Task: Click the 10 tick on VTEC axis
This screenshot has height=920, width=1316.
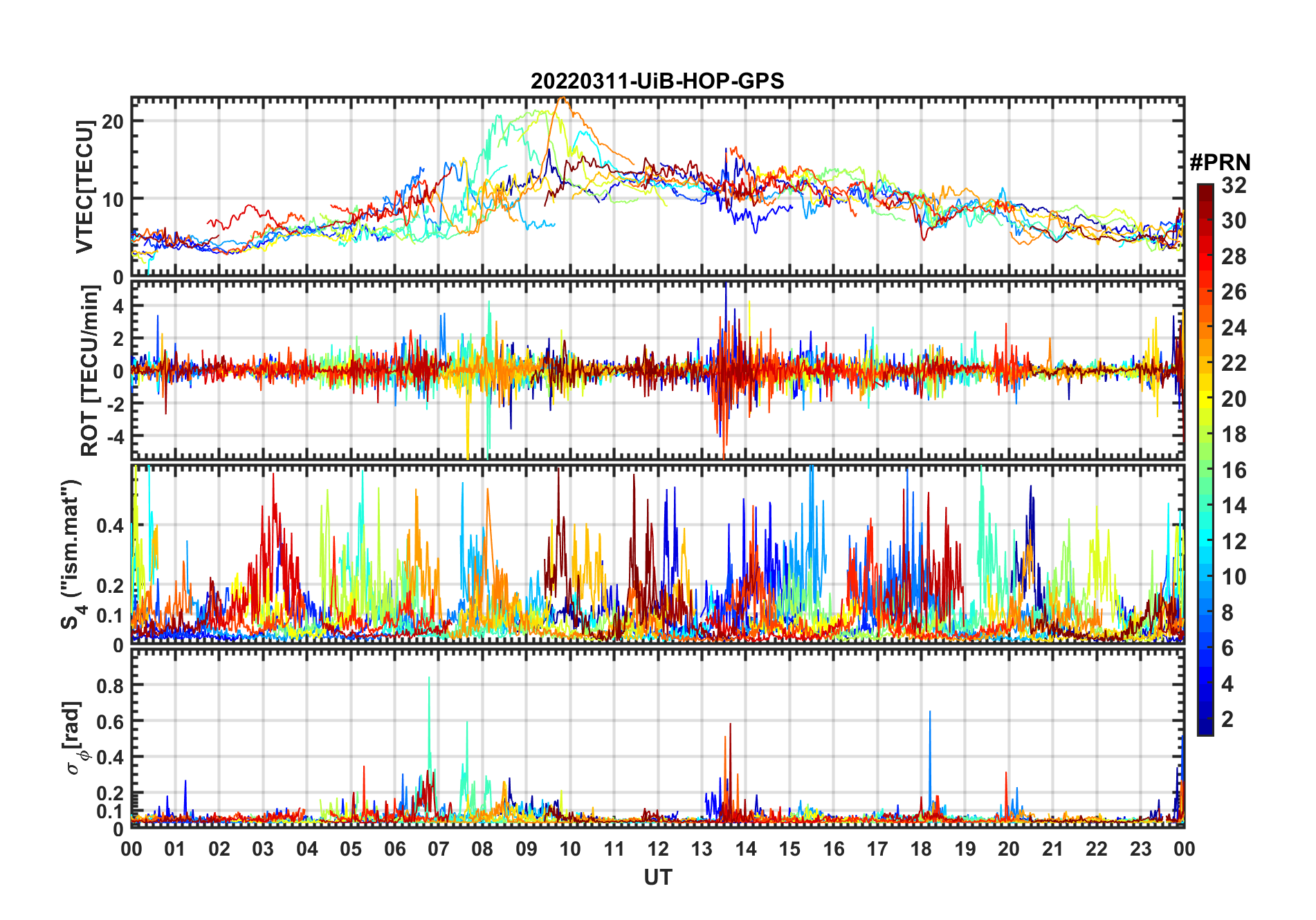Action: [x=113, y=199]
